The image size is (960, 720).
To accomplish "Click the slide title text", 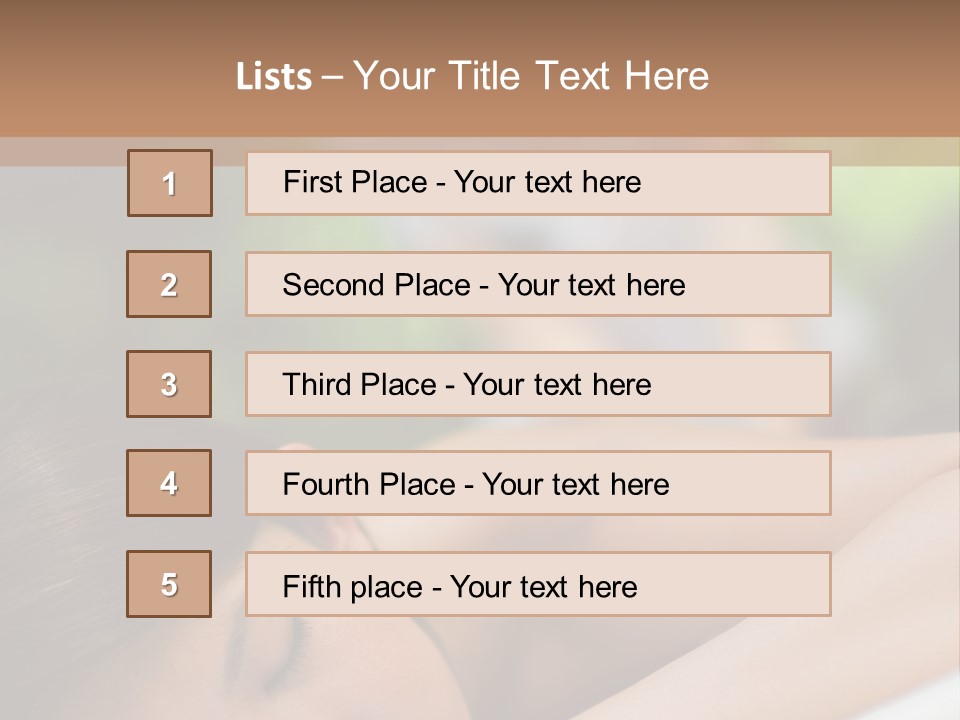I will tap(472, 76).
